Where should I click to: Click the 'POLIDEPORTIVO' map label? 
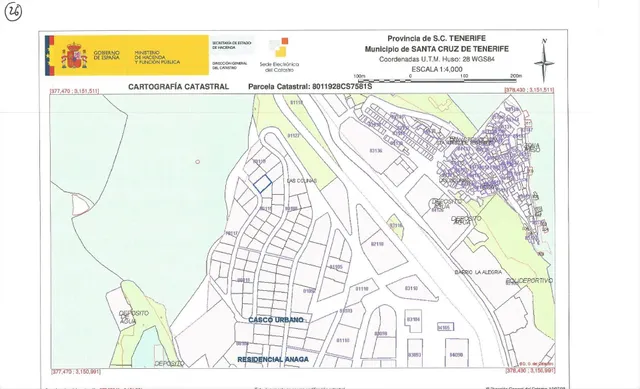[529, 281]
